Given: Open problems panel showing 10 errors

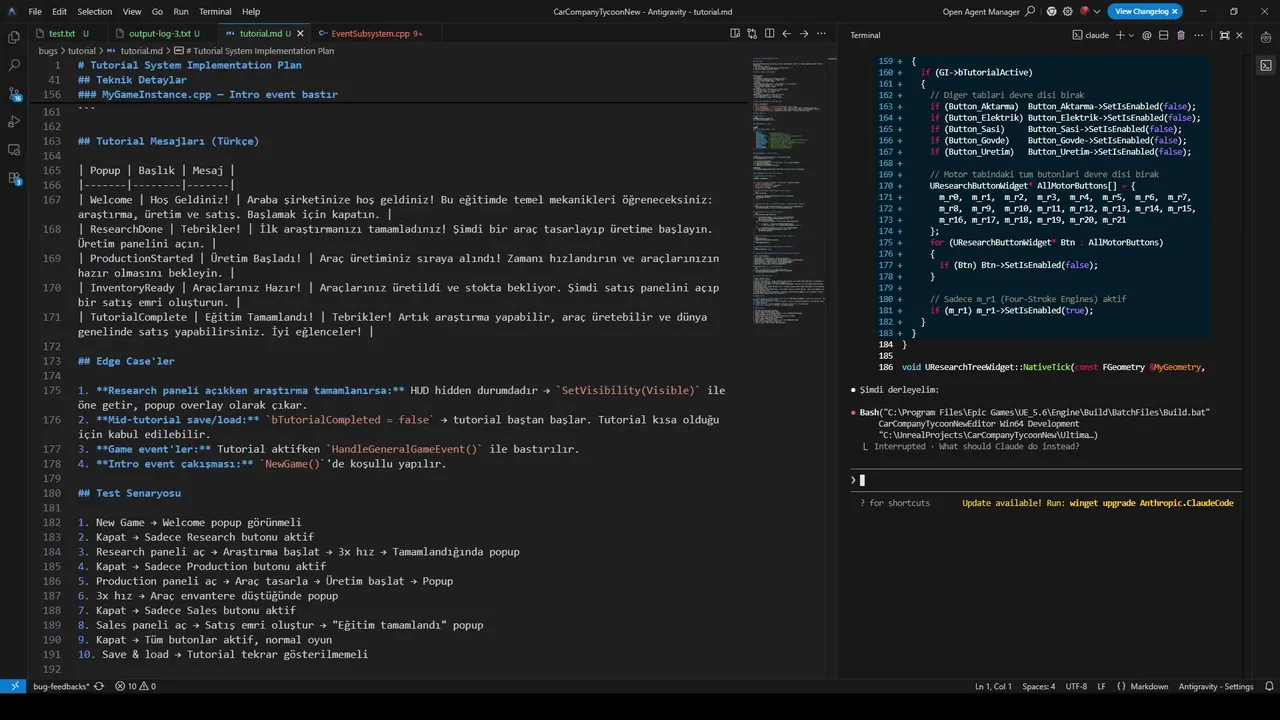Looking at the screenshot, I should (x=135, y=686).
